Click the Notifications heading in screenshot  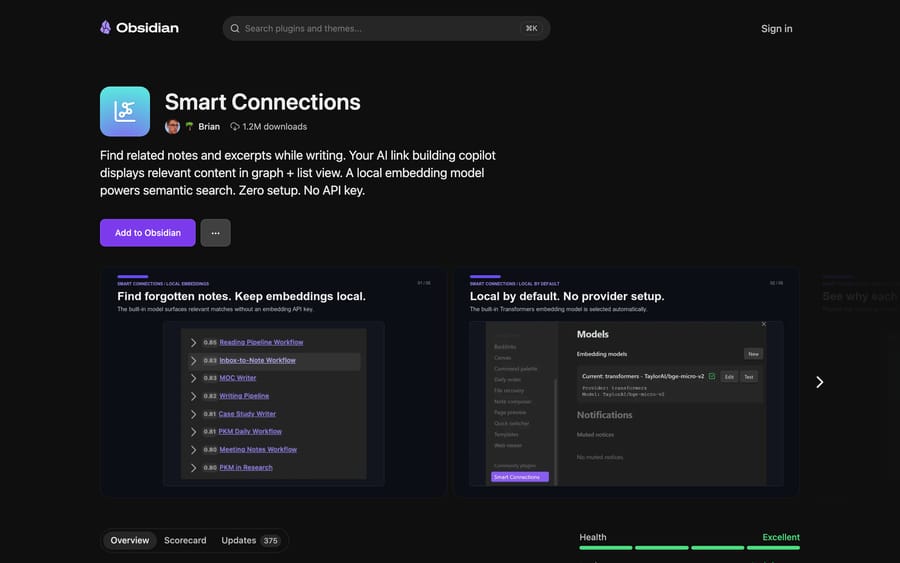pos(604,415)
